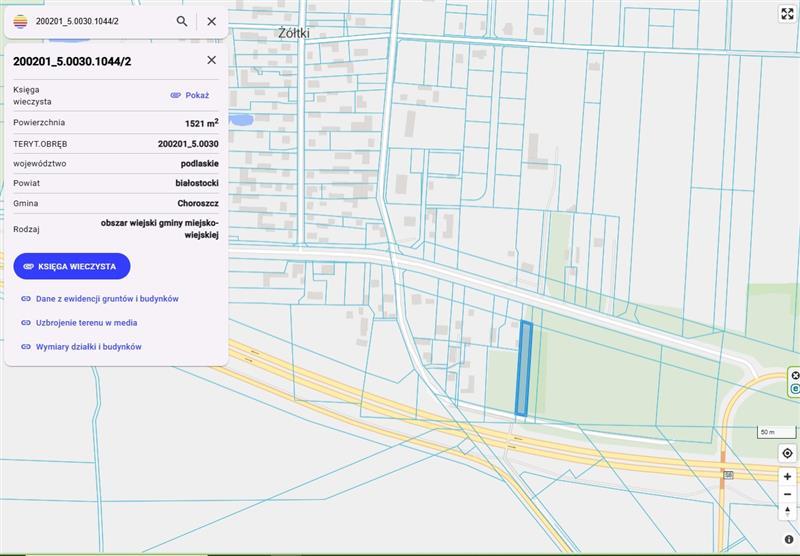Click the X icon on the right-edge widget

795,375
